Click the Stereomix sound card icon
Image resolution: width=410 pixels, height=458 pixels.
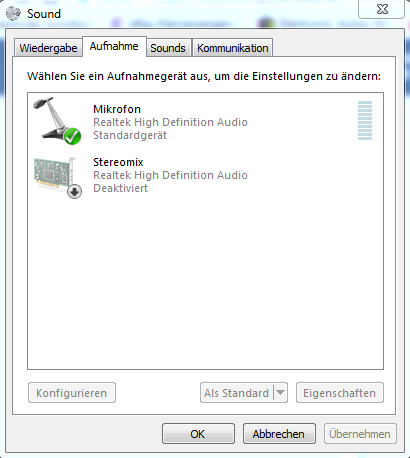pos(57,178)
